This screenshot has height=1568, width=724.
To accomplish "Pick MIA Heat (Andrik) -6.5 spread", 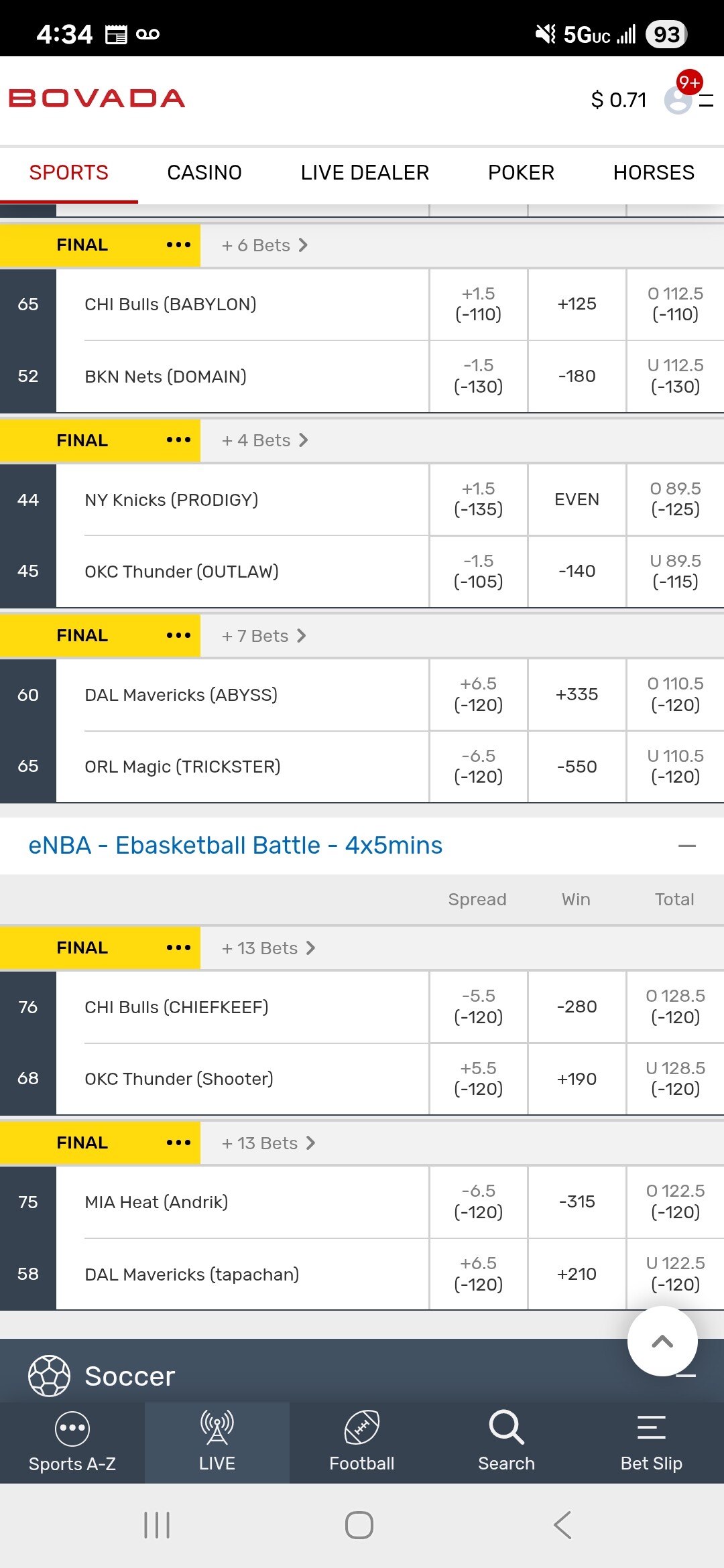I will pos(478,1201).
